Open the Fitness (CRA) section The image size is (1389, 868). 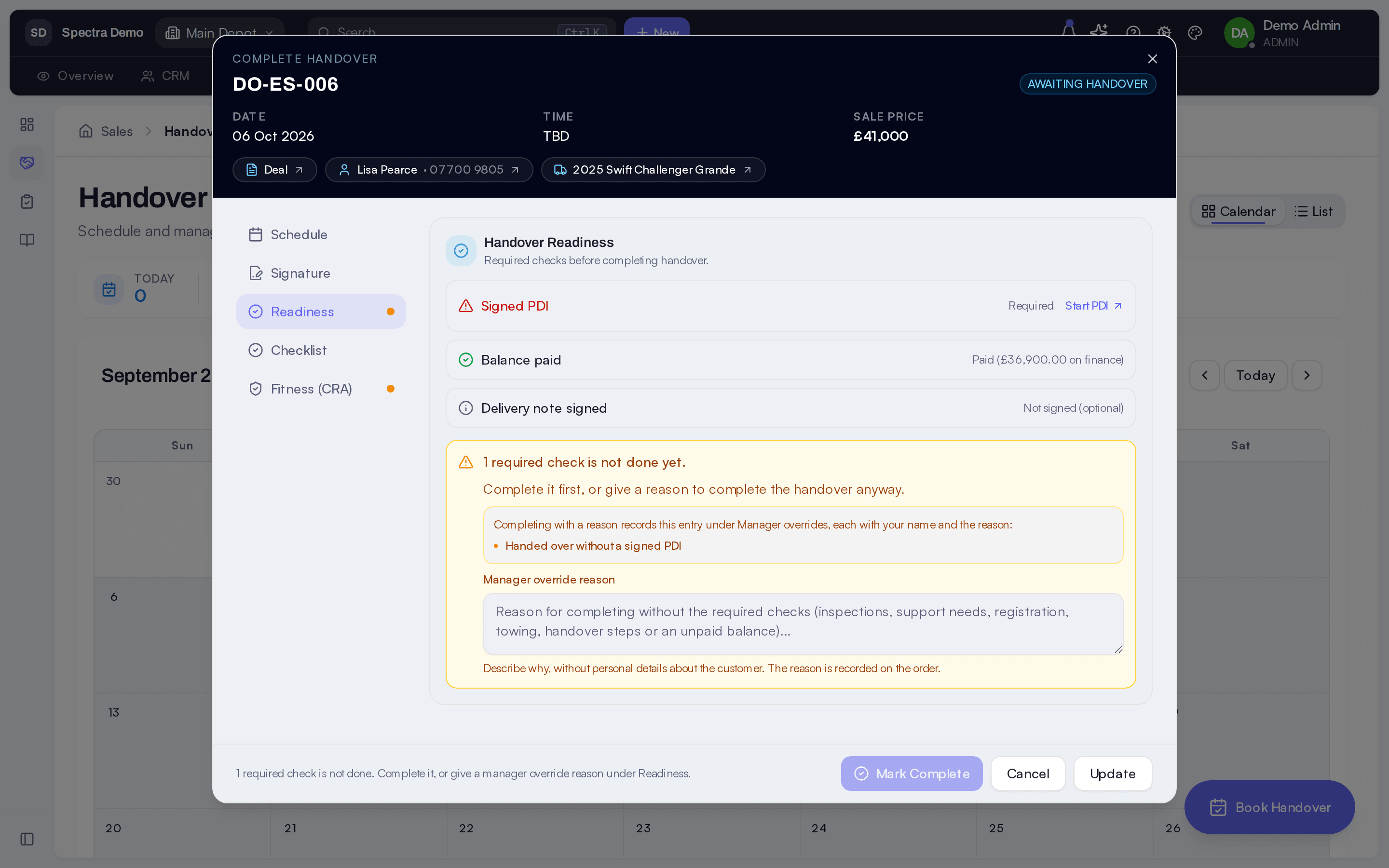click(x=321, y=389)
